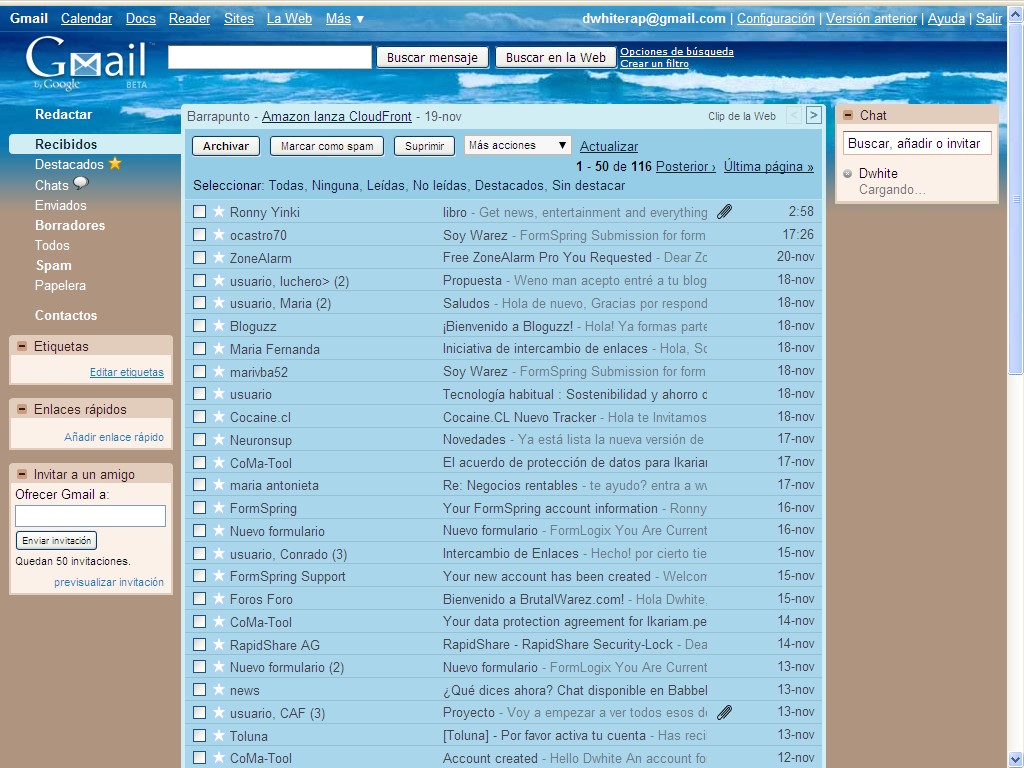Show next web clip arrow
Screen dimensions: 1024x768
(x=813, y=115)
